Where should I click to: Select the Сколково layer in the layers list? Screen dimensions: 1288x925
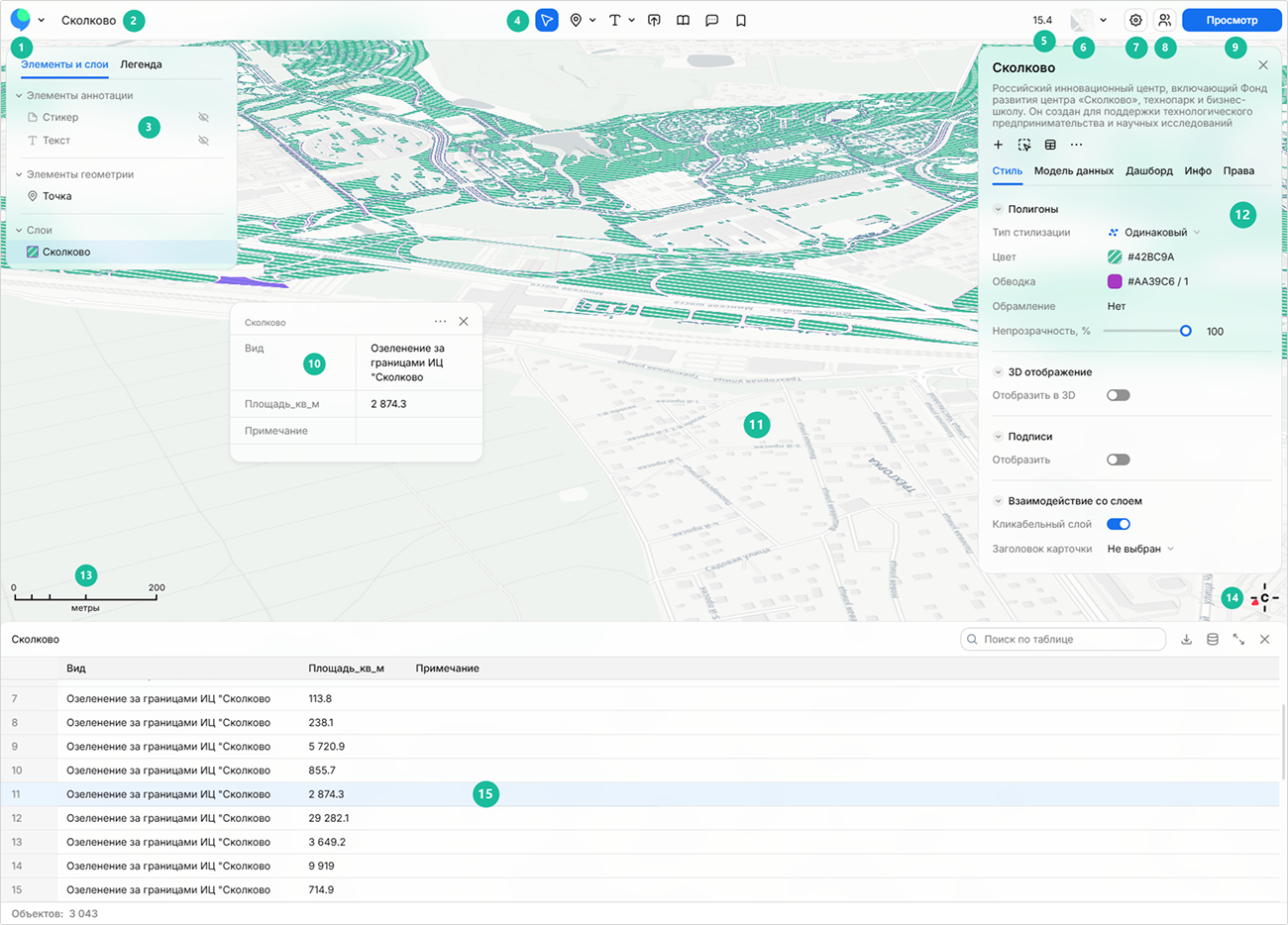click(x=119, y=252)
